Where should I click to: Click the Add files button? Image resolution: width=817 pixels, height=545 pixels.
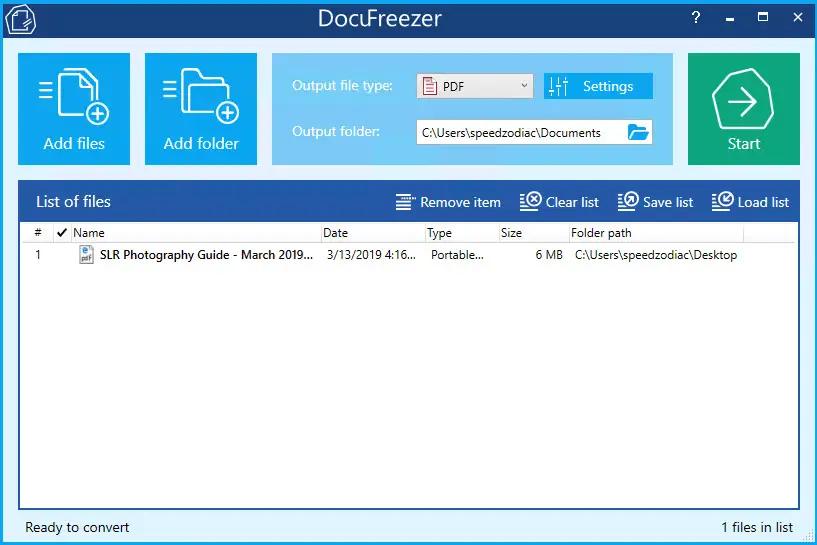click(x=74, y=109)
